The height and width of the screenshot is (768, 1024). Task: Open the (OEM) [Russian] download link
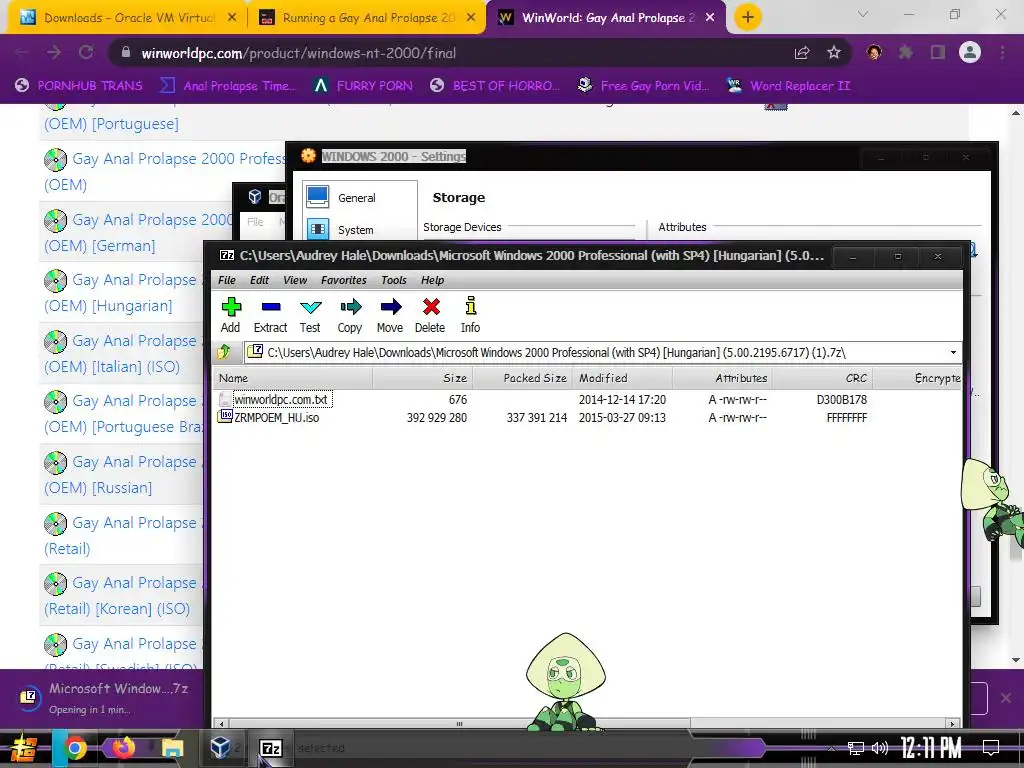(123, 475)
